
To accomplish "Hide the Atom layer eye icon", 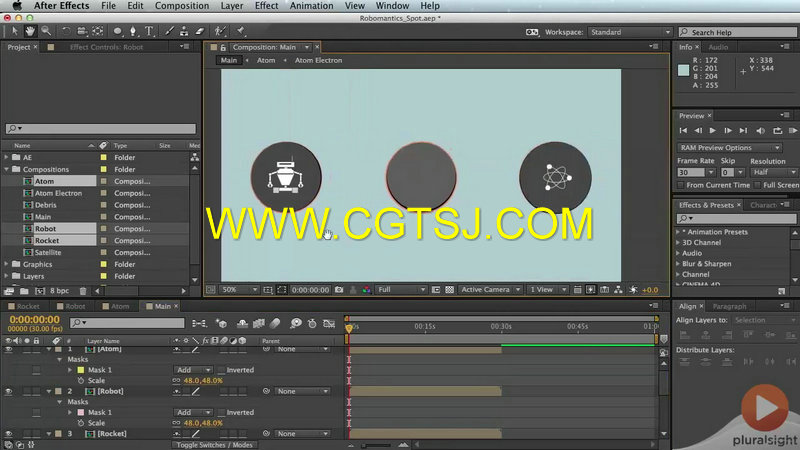I will click(8, 349).
